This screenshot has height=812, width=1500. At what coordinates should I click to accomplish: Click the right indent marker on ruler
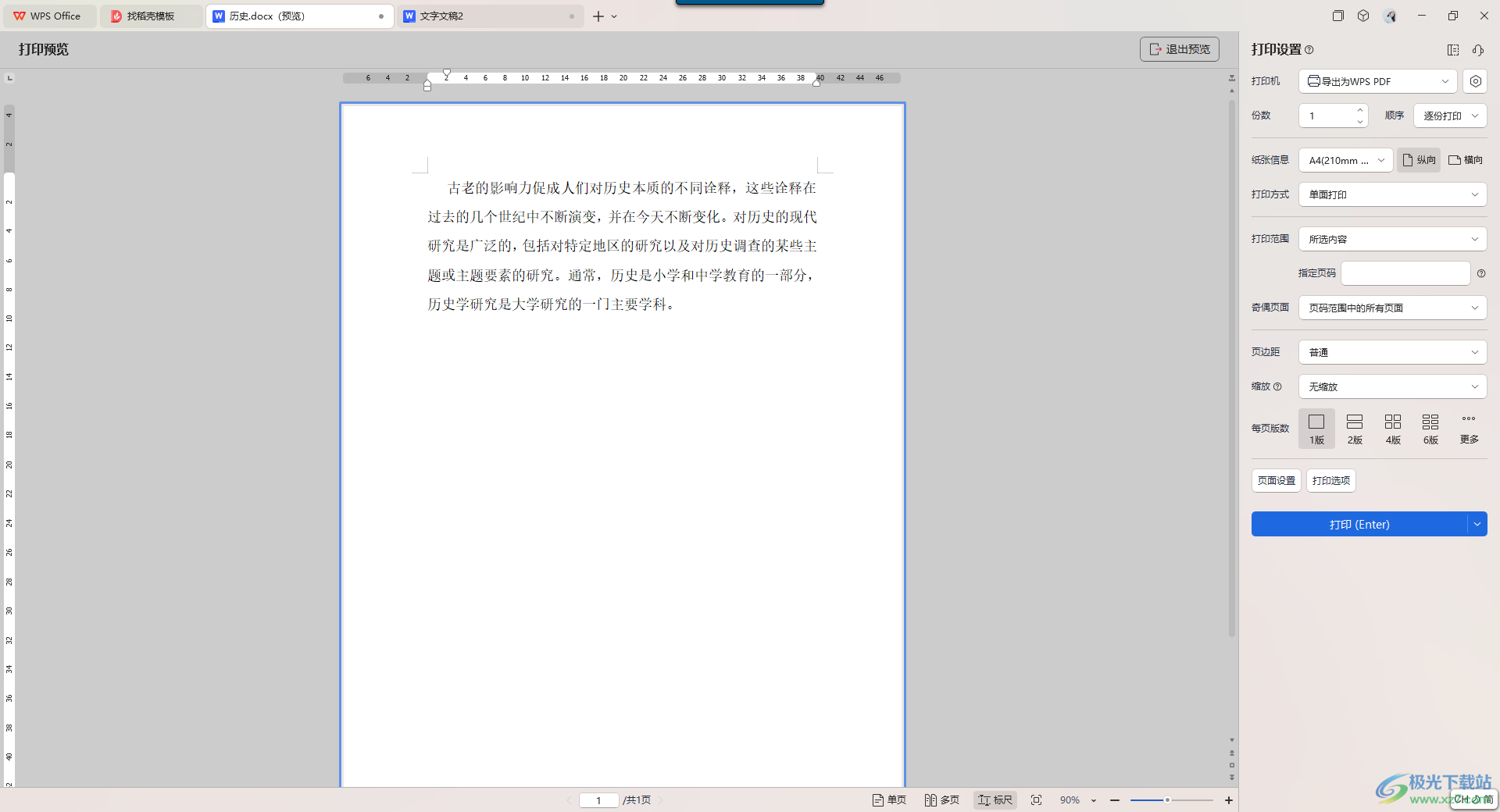point(816,82)
